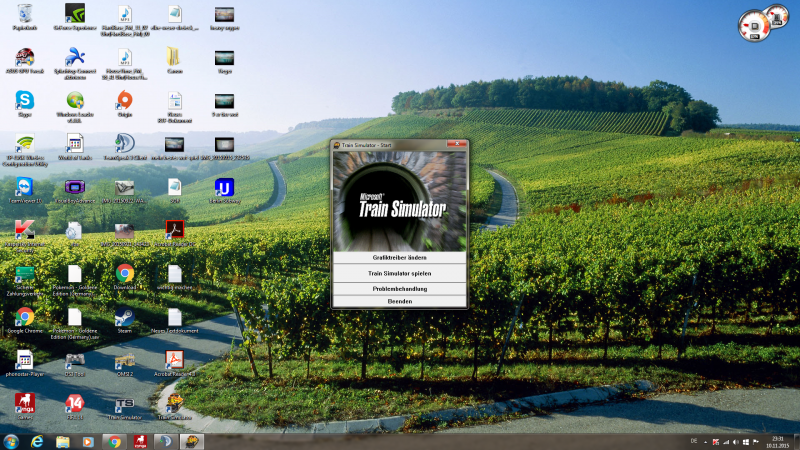Open Windows Loader desktop icon
The width and height of the screenshot is (800, 450).
click(x=74, y=107)
